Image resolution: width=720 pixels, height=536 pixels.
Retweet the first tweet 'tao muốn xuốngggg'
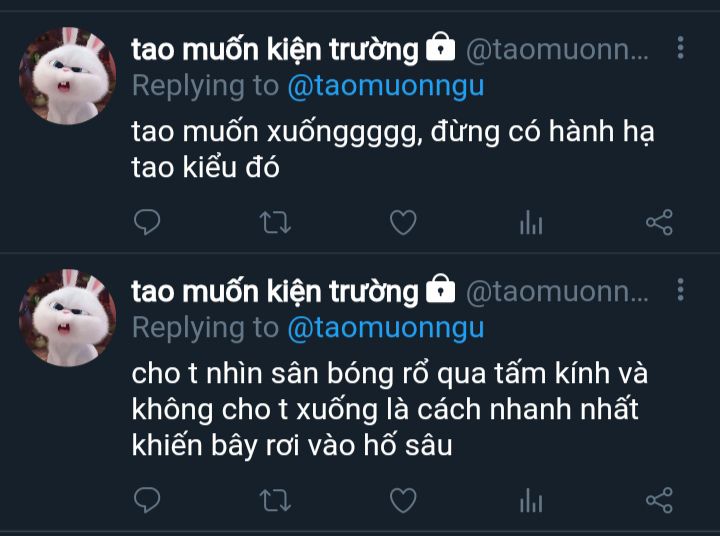click(275, 222)
